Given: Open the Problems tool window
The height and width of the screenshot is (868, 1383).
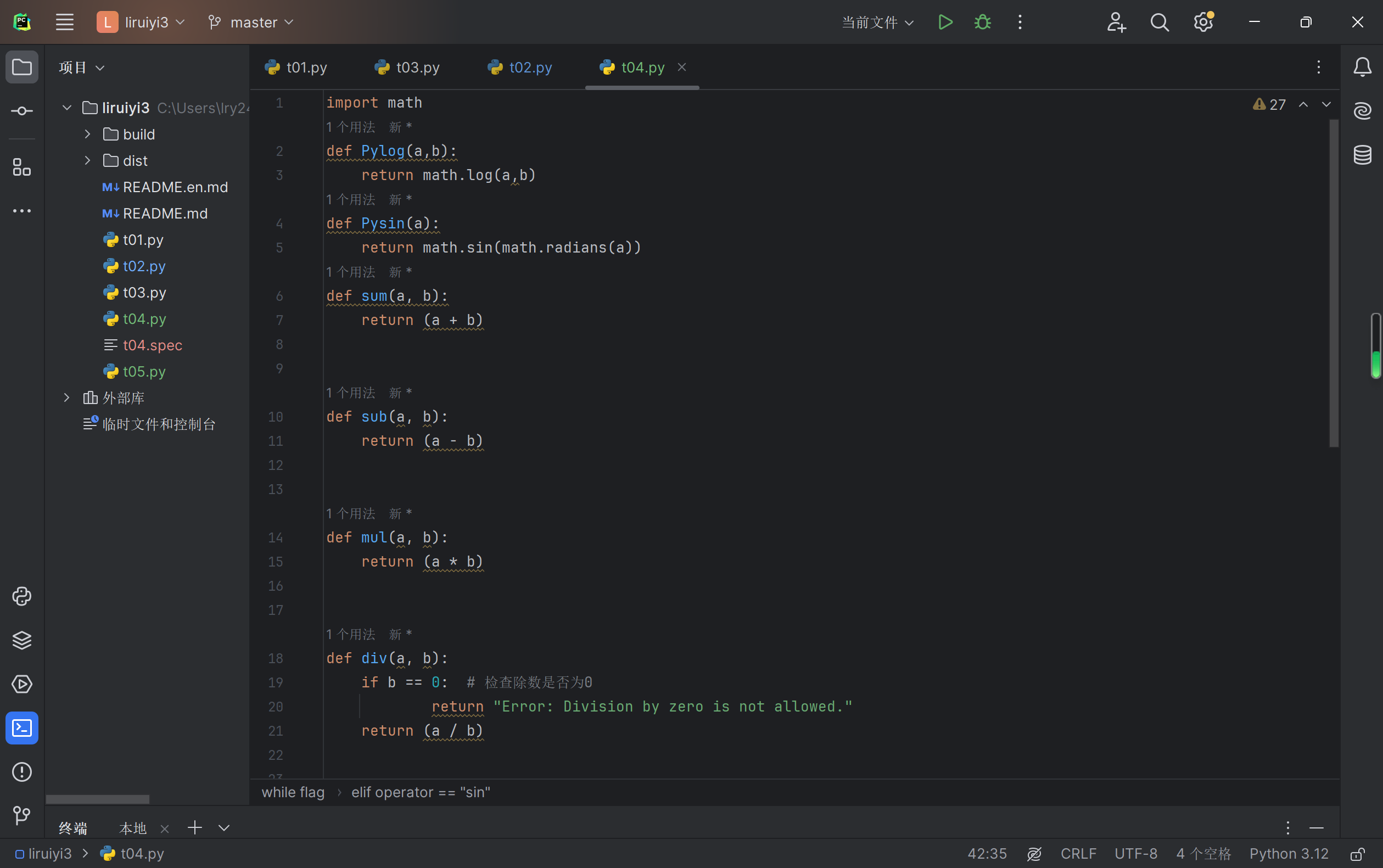Looking at the screenshot, I should coord(22,771).
